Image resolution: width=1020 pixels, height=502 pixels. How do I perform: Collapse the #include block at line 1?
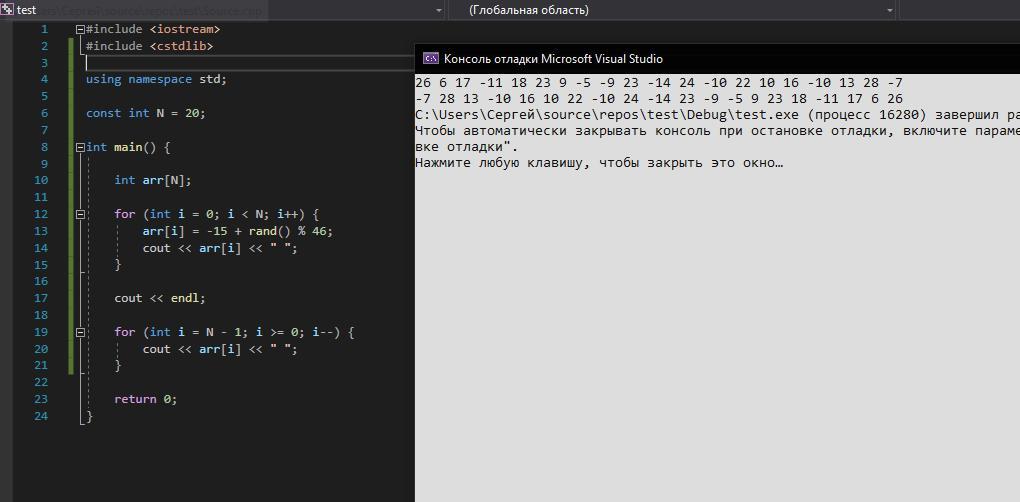pos(80,29)
